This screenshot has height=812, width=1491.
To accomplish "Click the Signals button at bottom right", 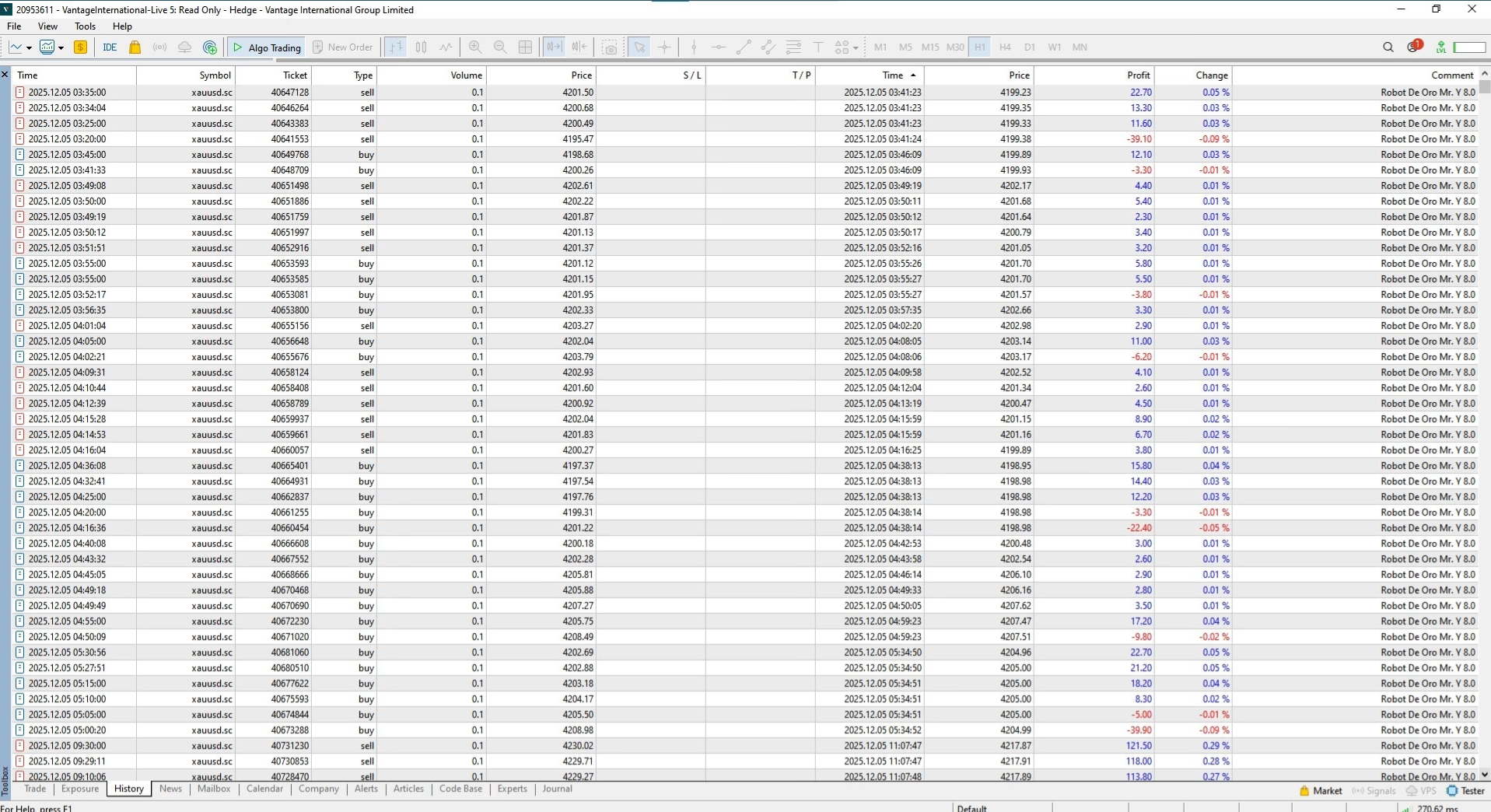I will click(x=1374, y=791).
